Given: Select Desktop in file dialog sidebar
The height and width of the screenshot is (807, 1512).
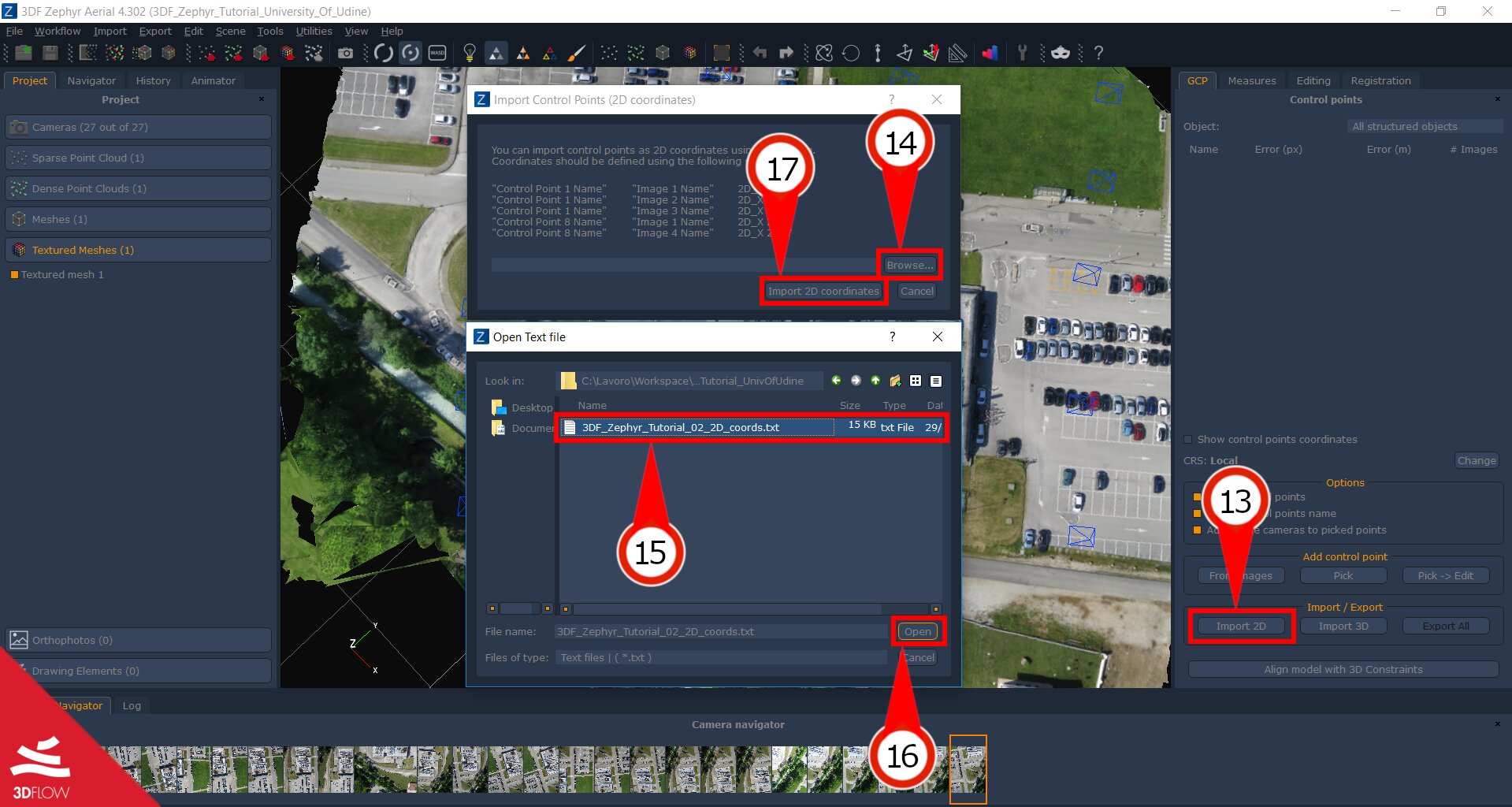Looking at the screenshot, I should tap(522, 407).
